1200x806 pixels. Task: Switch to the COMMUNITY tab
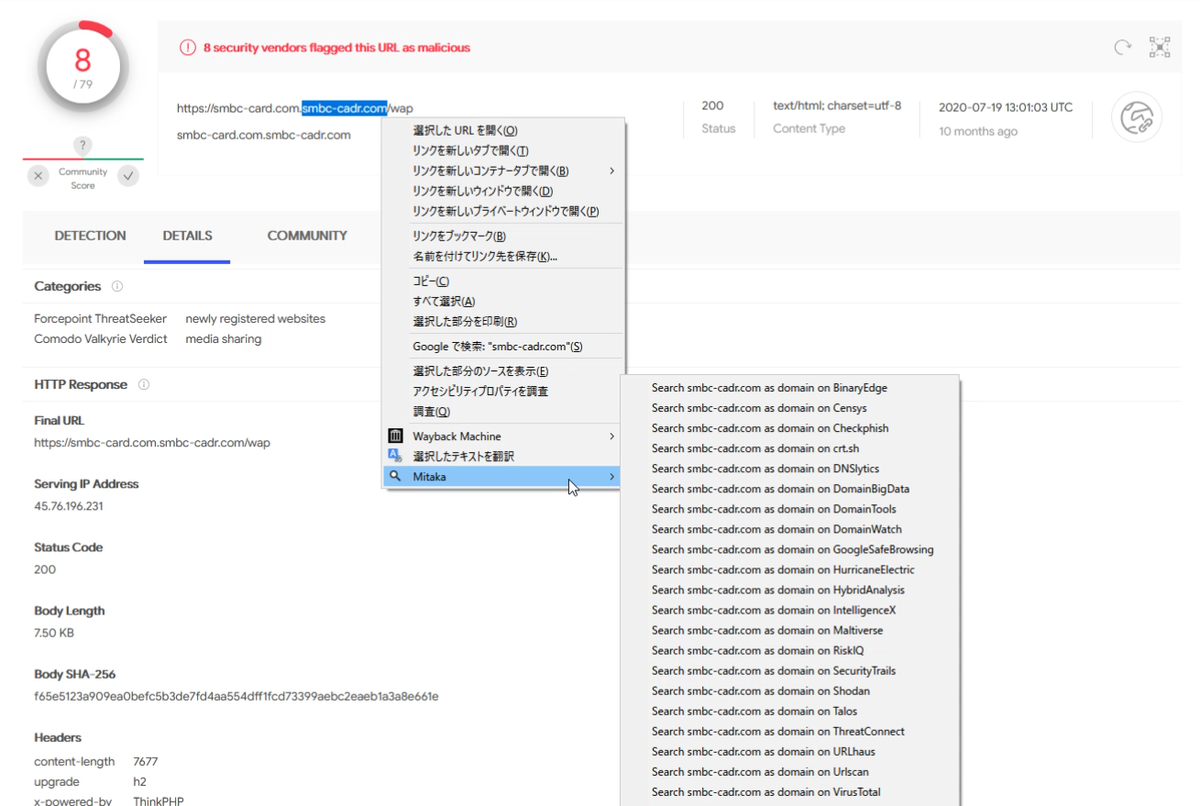307,236
